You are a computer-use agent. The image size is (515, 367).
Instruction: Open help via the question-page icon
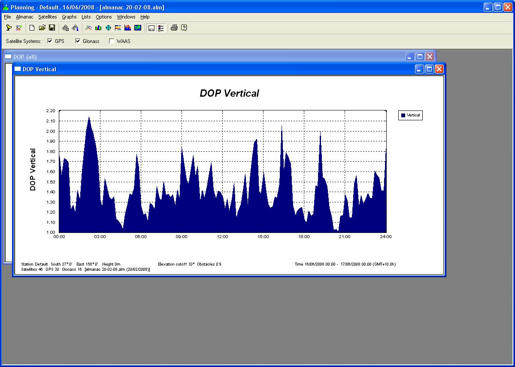click(x=184, y=28)
